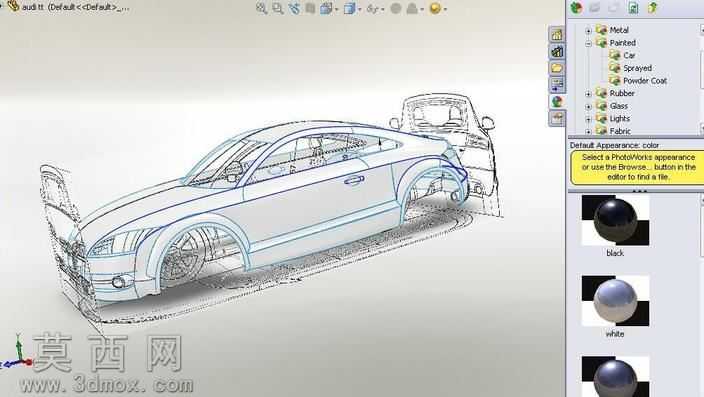Click the Display Style icon

coord(349,8)
